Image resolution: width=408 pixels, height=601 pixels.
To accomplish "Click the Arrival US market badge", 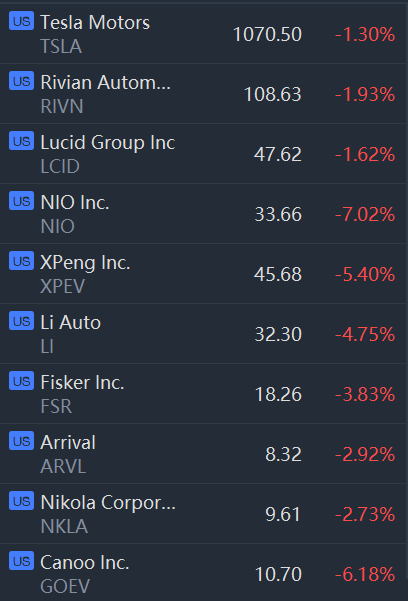I will pos(21,441).
